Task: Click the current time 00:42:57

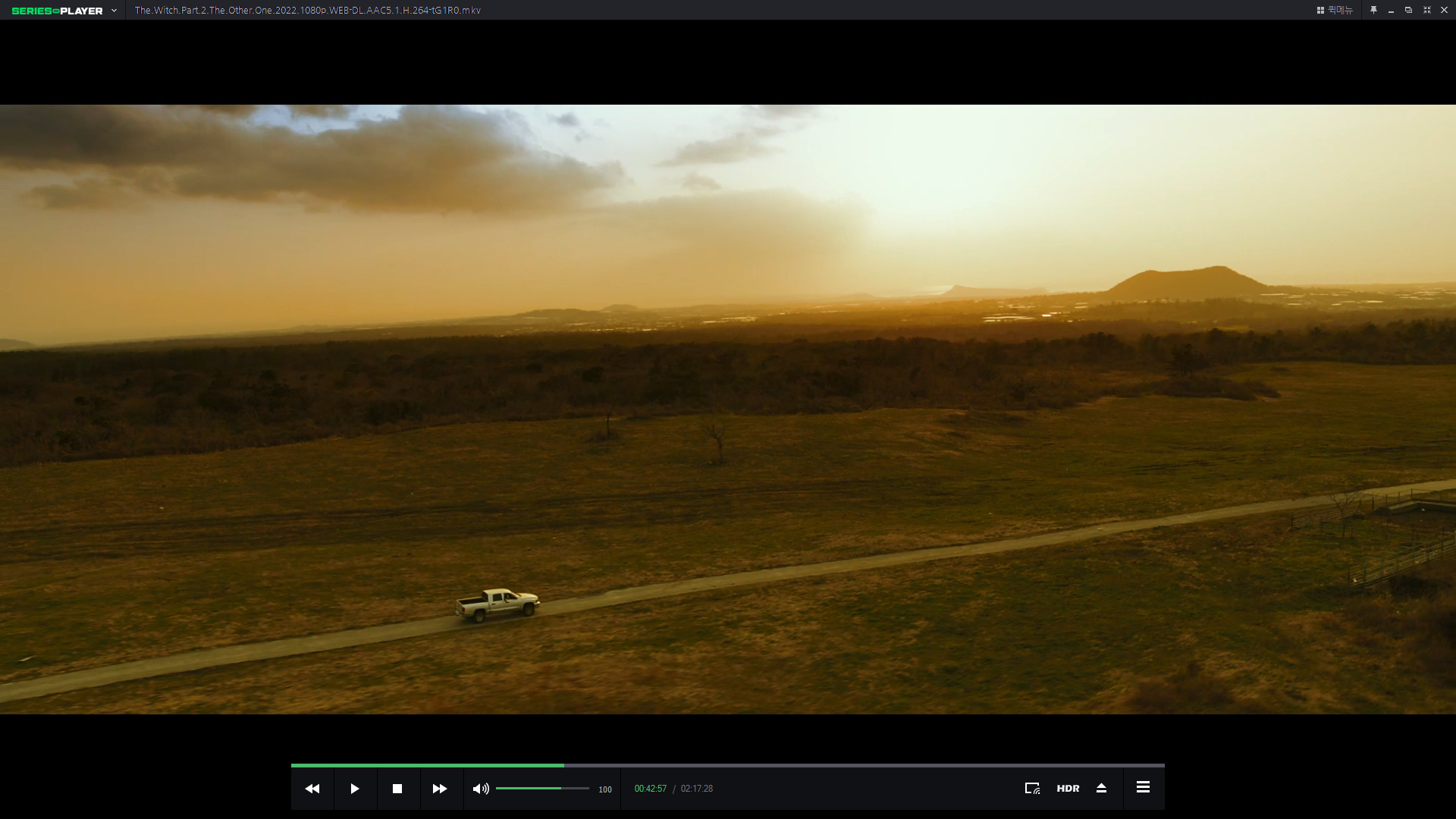Action: 651,789
